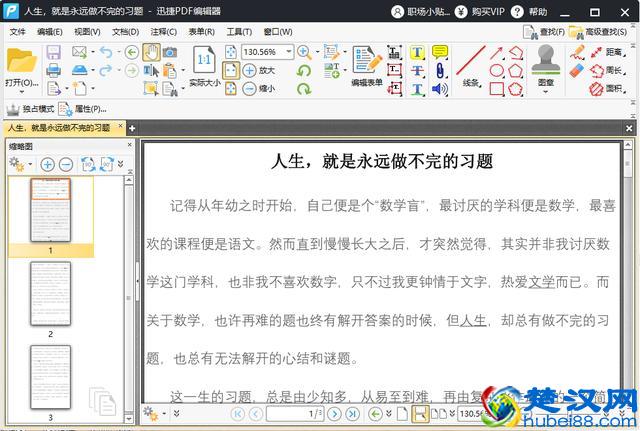Expand the paste clipboard dropdown arrow

182,70
